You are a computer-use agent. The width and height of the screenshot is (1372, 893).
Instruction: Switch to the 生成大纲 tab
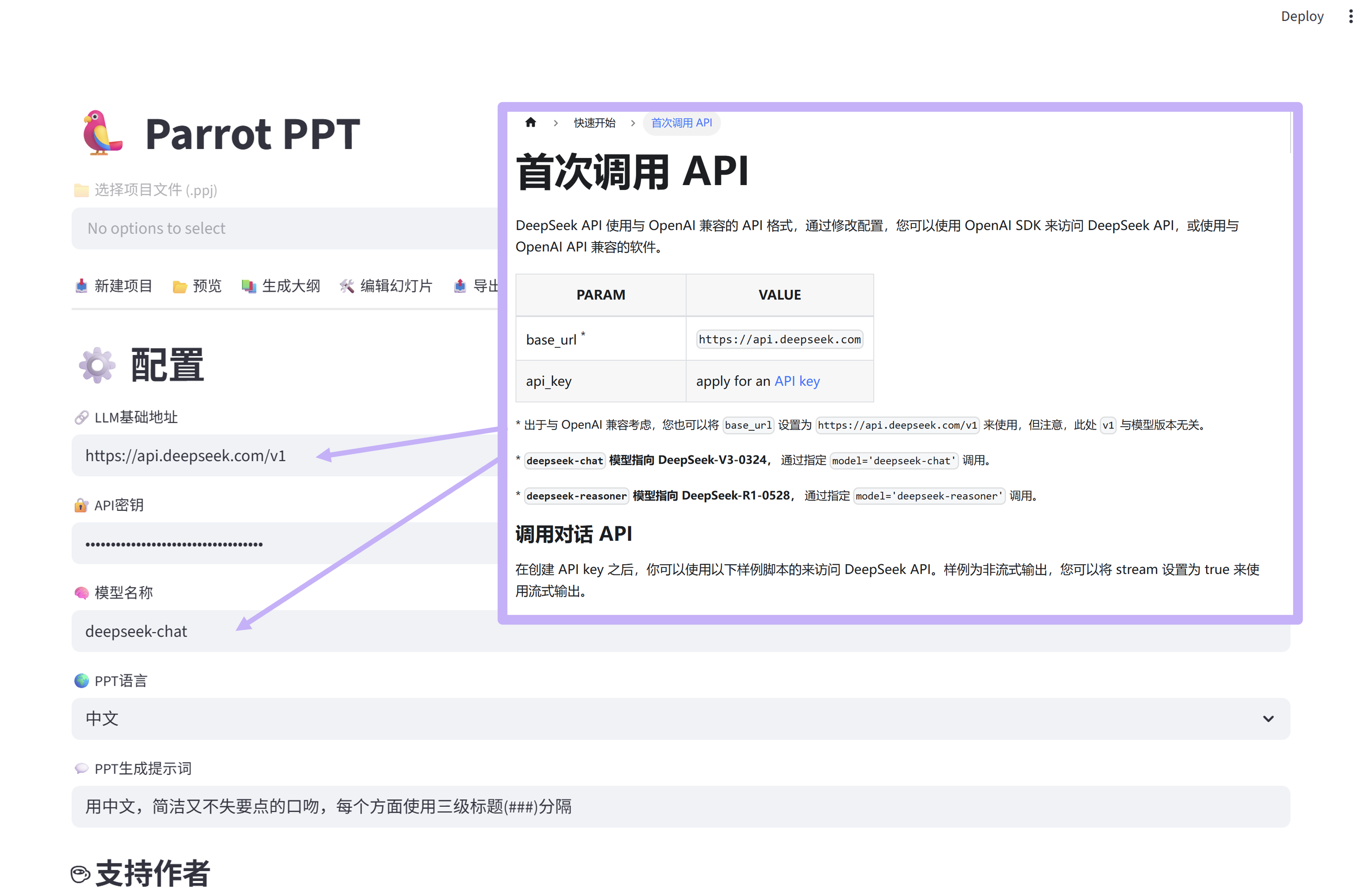tap(281, 286)
